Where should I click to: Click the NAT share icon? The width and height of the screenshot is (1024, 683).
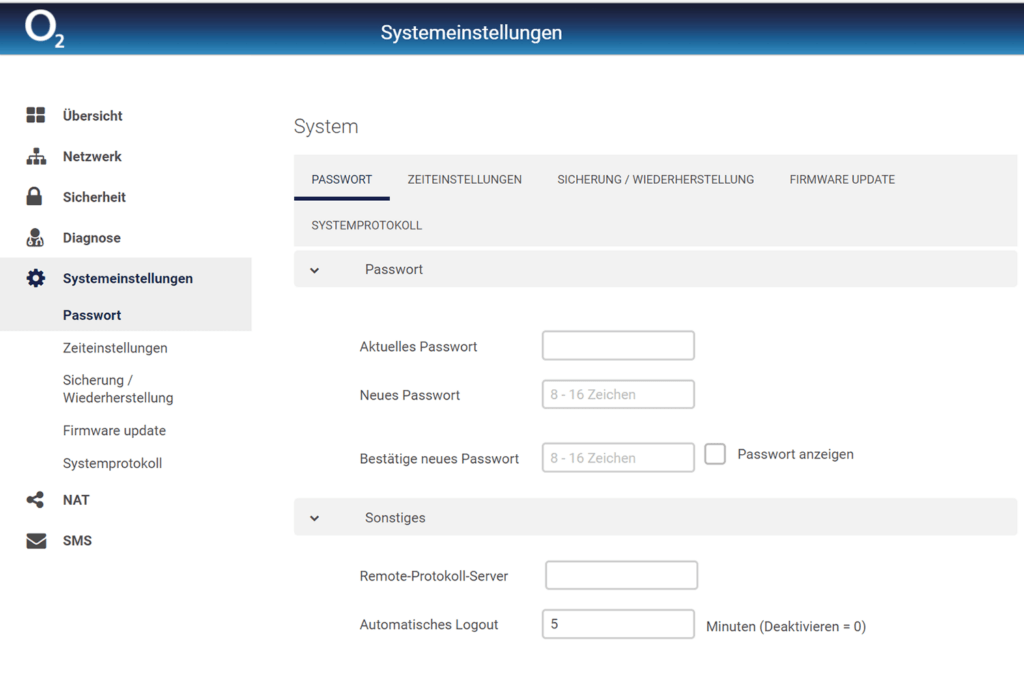[36, 500]
